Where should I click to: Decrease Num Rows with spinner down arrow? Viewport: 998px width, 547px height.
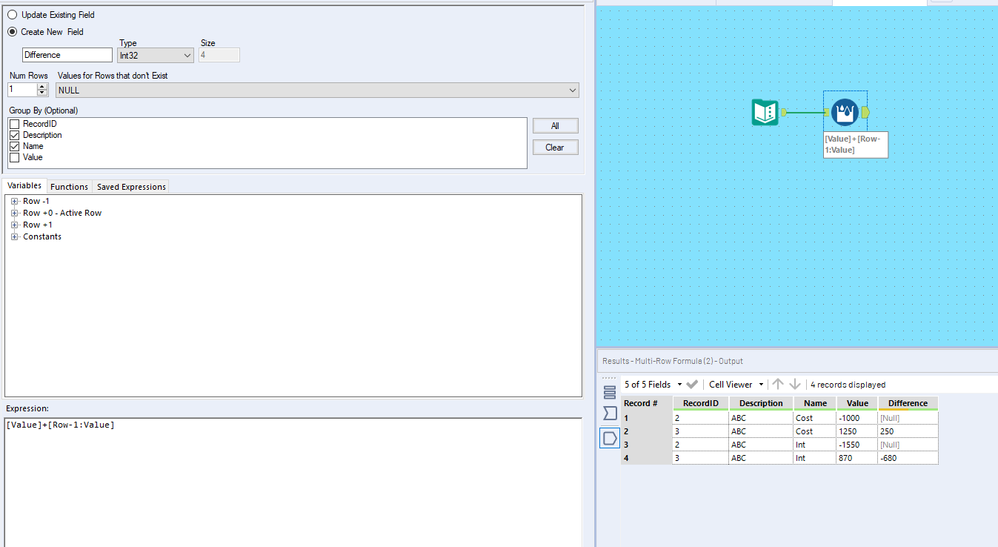[43, 93]
